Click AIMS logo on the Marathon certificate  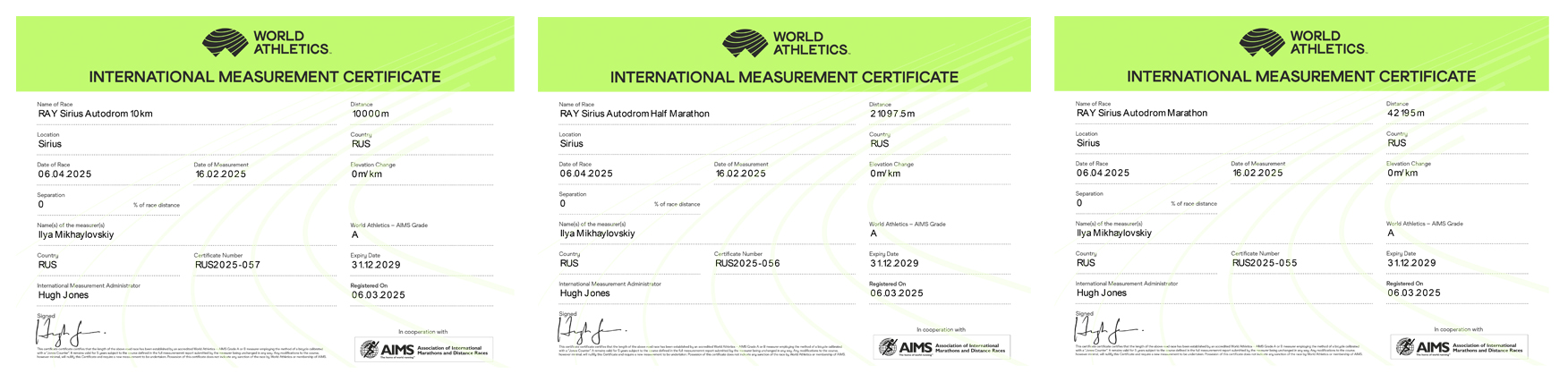(1459, 347)
